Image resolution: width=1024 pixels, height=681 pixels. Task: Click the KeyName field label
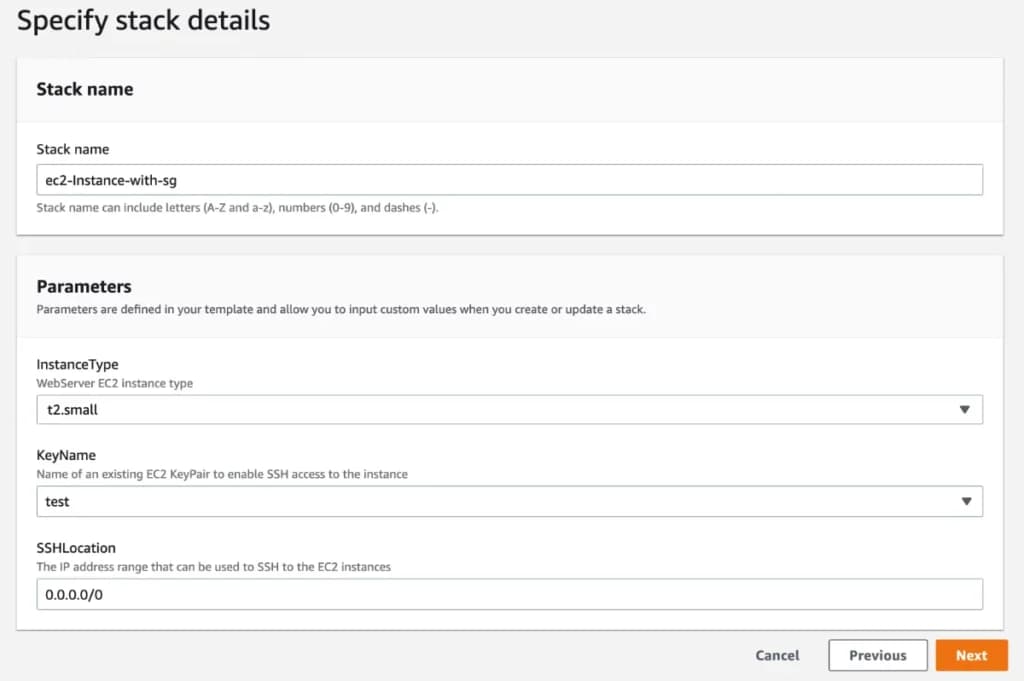[x=66, y=456]
